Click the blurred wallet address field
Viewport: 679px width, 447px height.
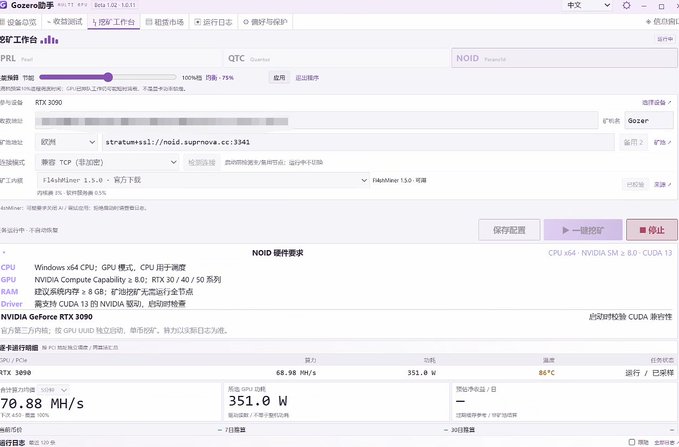(x=316, y=121)
